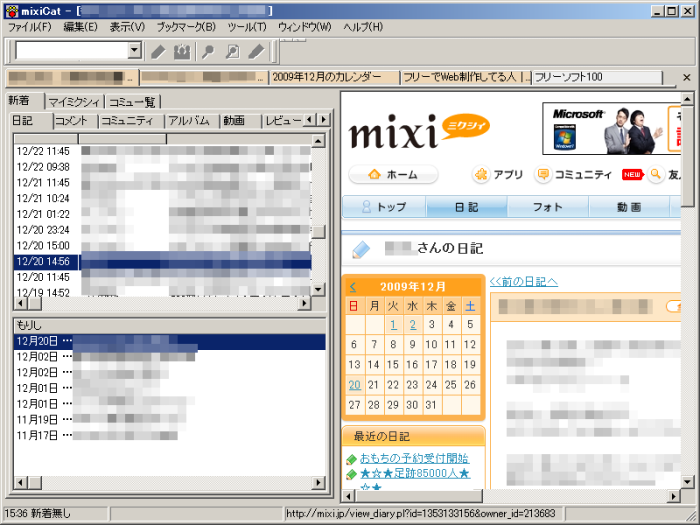Image resolution: width=700 pixels, height=525 pixels.
Task: Open the ツール(T) menu
Action: [247, 27]
